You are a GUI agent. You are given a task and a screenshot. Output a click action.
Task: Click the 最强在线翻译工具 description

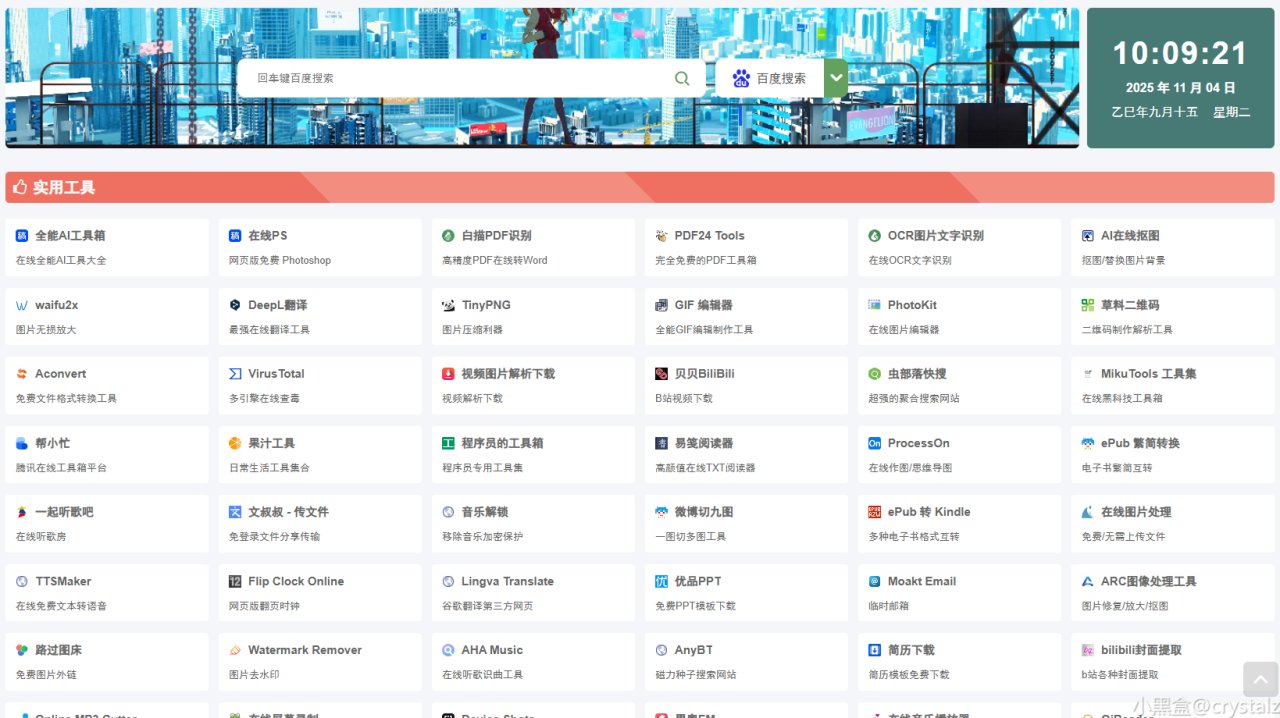click(269, 329)
